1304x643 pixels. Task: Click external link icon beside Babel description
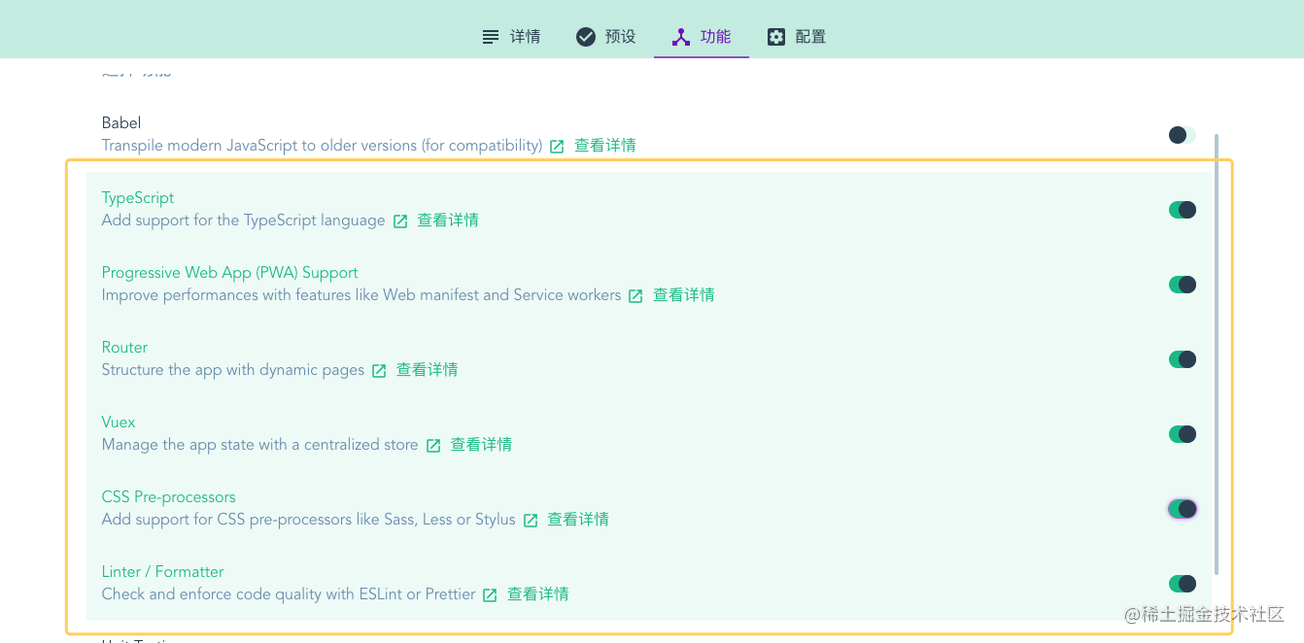[x=557, y=146]
